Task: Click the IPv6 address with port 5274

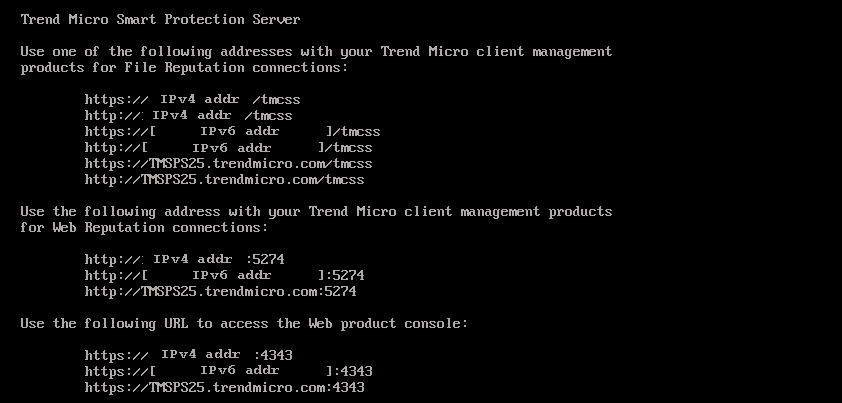Action: 224,275
